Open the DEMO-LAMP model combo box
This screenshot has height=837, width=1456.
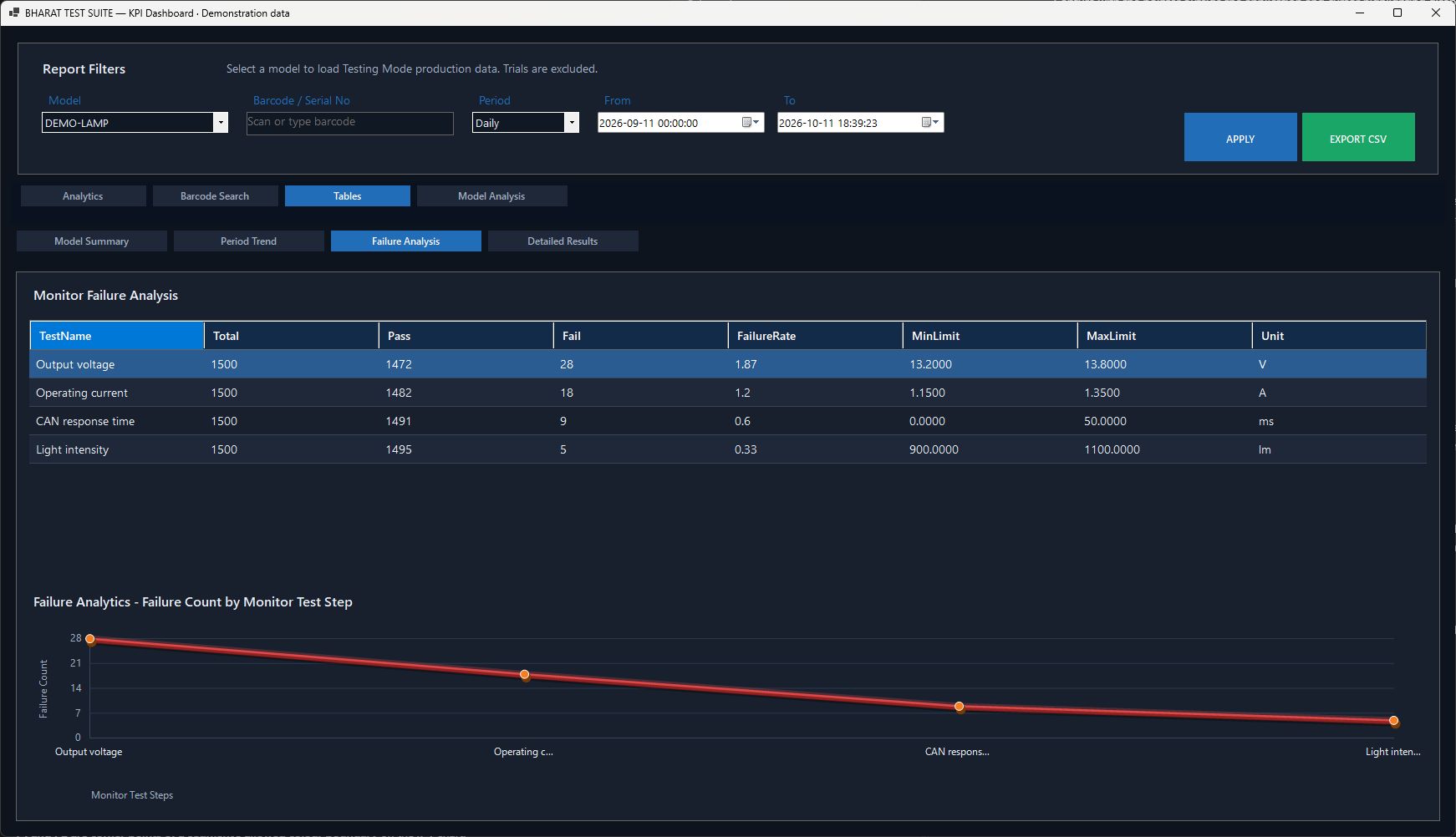click(x=135, y=123)
